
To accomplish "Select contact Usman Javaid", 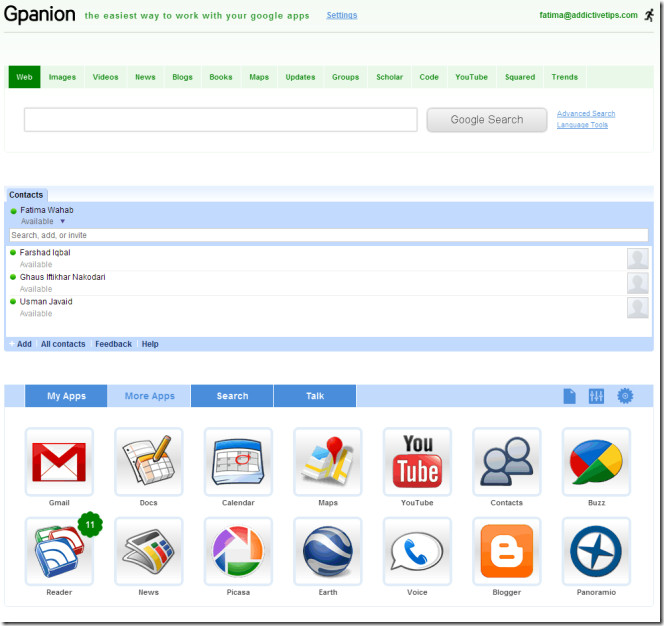I will point(46,302).
